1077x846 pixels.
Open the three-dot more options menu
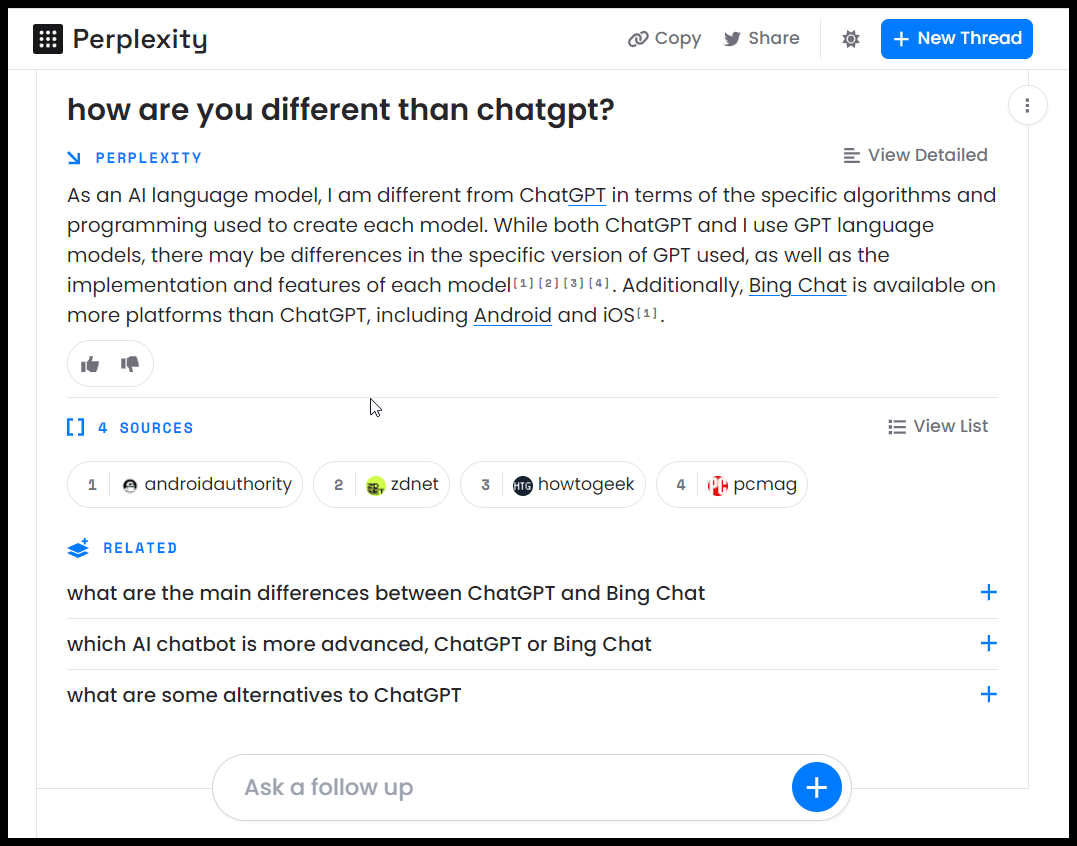click(x=1027, y=105)
